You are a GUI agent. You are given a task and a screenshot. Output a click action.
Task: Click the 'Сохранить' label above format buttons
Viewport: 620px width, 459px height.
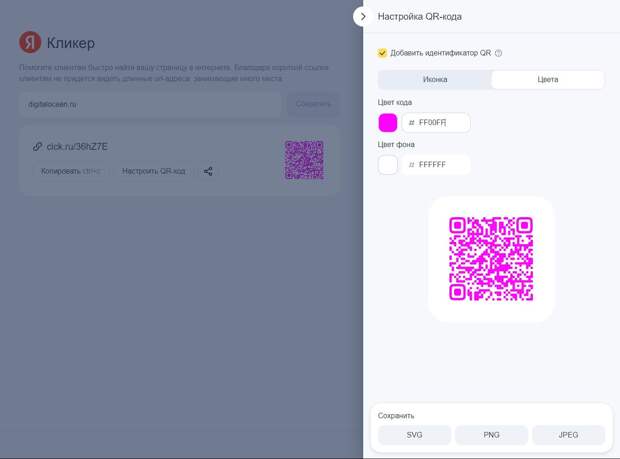396,416
